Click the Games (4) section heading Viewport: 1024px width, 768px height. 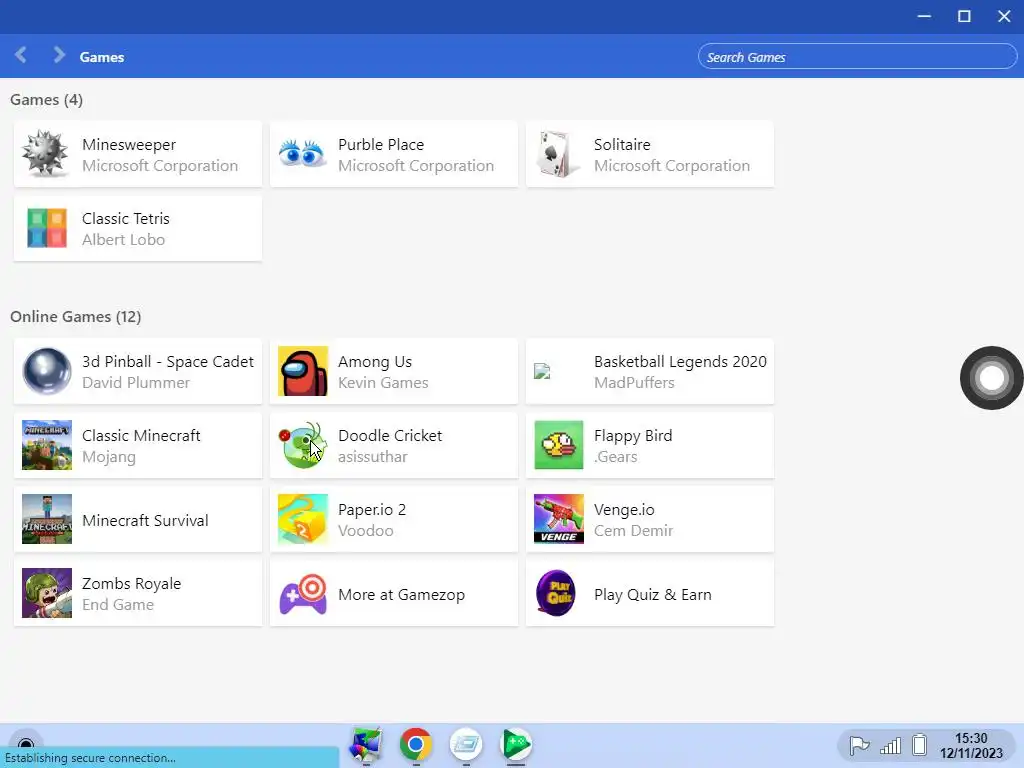(x=46, y=100)
